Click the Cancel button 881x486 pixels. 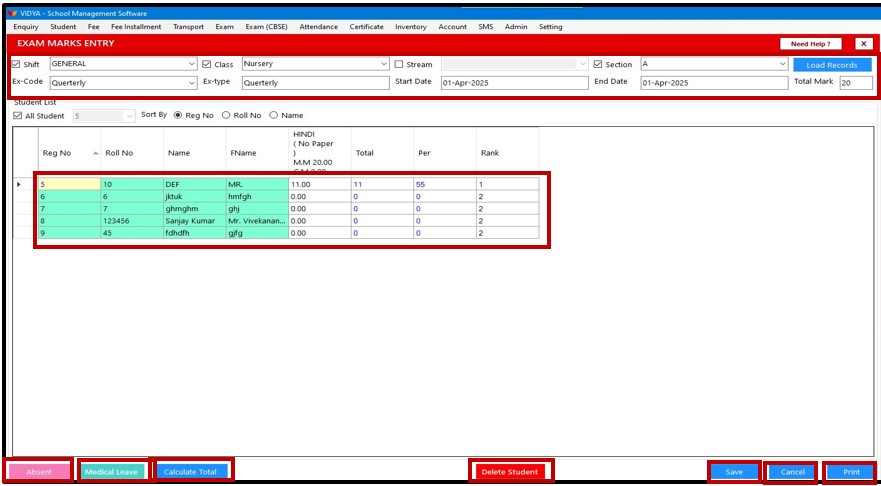pos(793,472)
